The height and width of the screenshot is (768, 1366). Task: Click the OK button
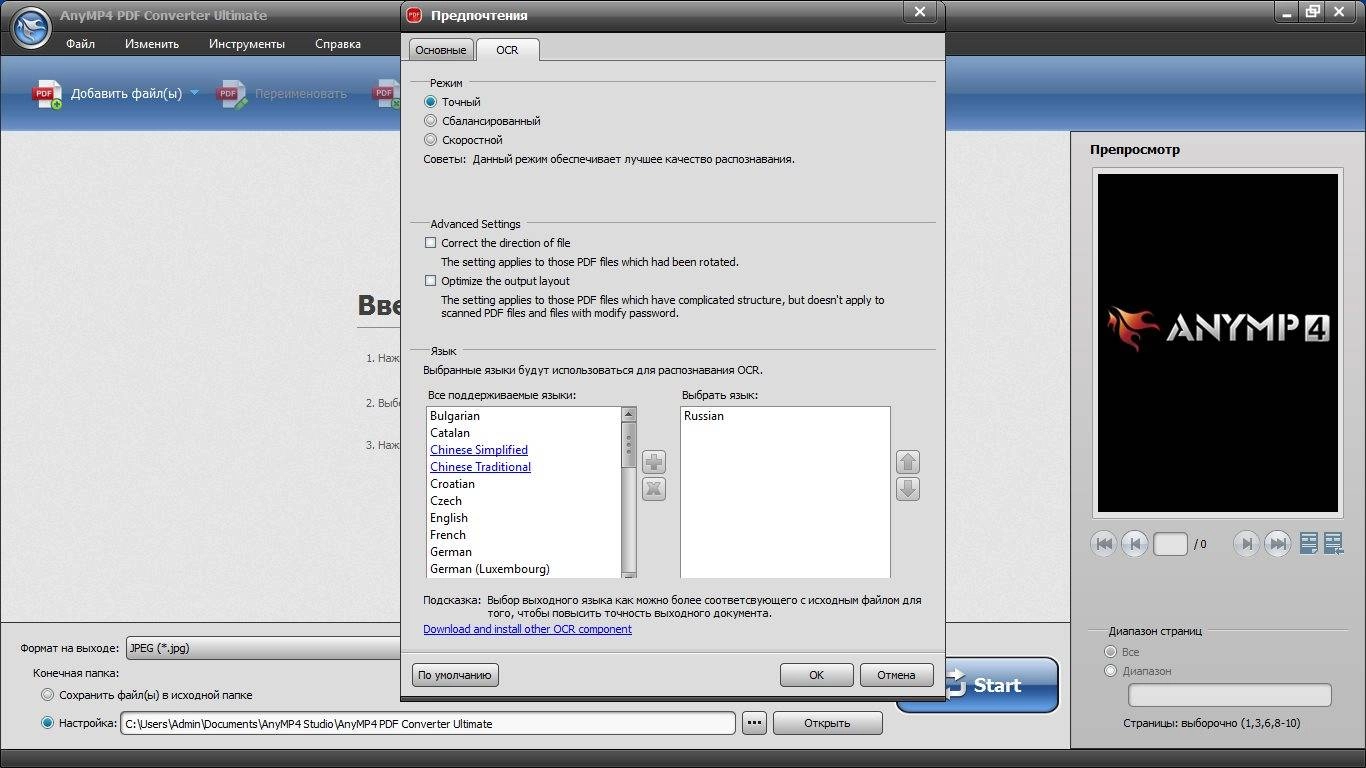[x=816, y=675]
